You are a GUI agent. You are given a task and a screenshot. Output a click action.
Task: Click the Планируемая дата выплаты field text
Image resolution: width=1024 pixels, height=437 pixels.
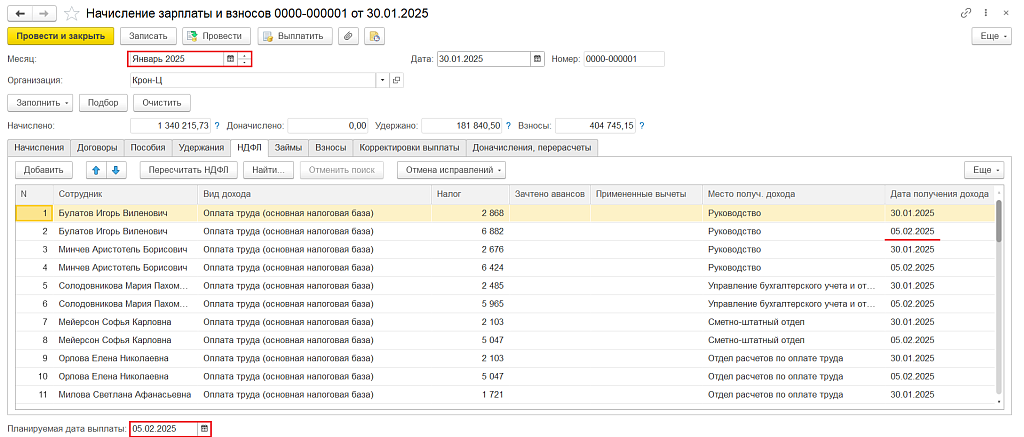click(164, 429)
